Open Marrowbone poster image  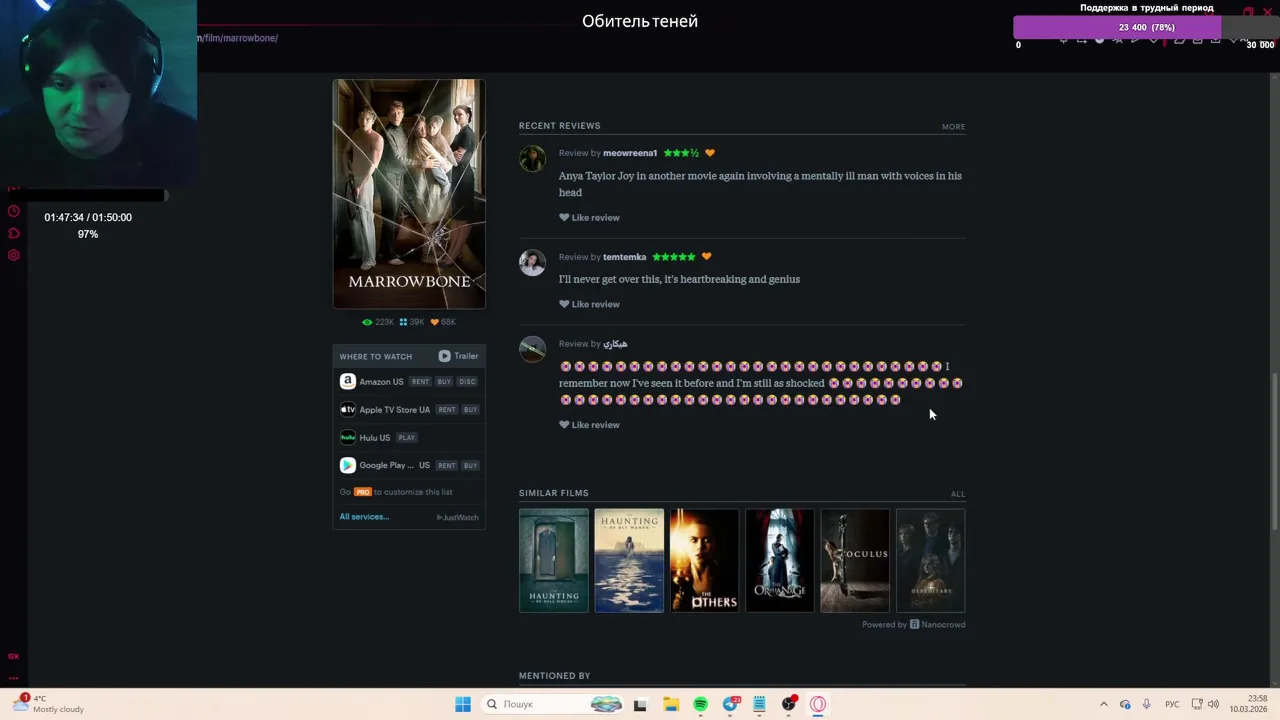click(x=409, y=194)
